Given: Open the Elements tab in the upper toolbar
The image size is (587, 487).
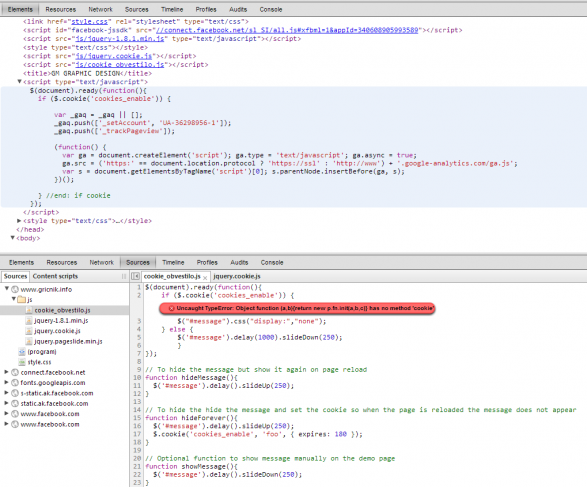Looking at the screenshot, I should coord(20,9).
